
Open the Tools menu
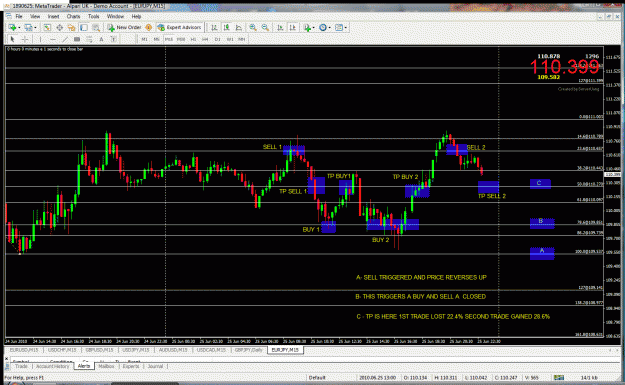click(94, 16)
